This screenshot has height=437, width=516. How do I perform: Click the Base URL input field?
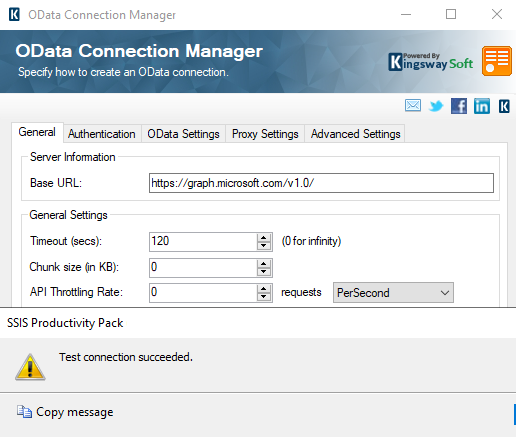[x=321, y=183]
